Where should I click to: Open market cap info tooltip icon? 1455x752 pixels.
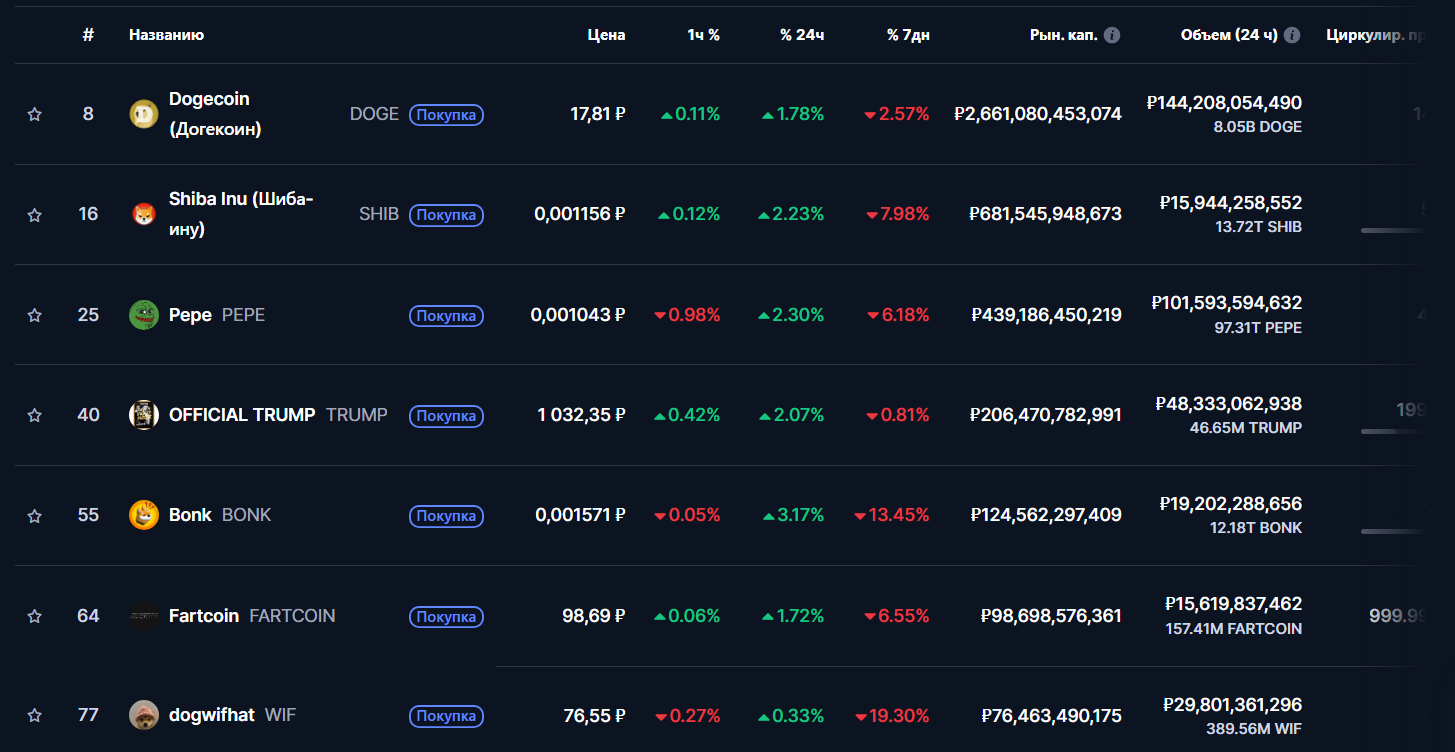pos(1112,35)
